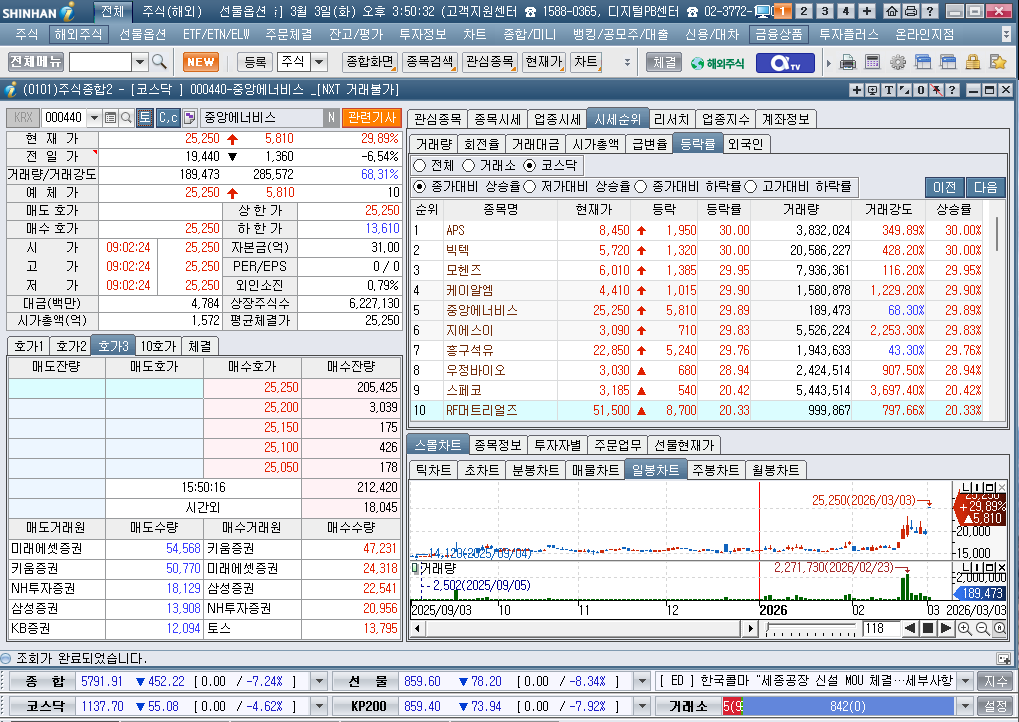This screenshot has width=1019, height=722.
Task: Click the chart stop square button
Action: point(928,628)
